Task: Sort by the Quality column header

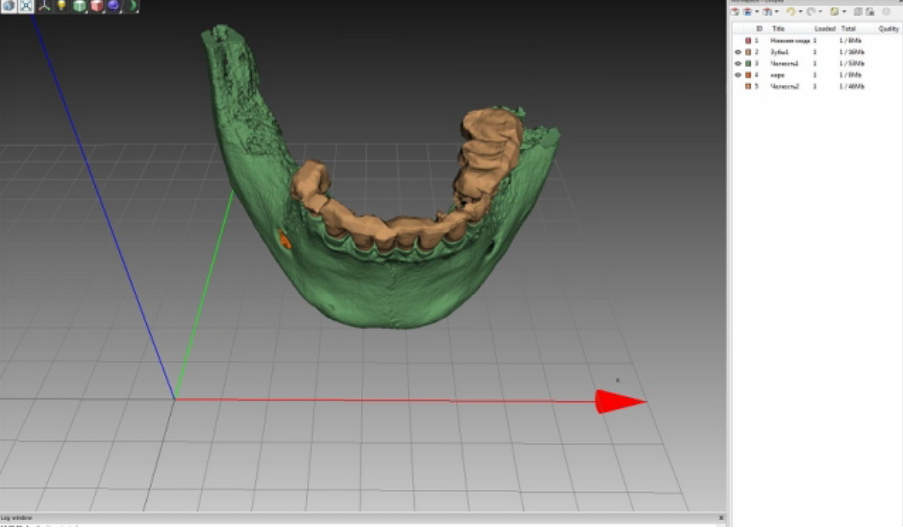Action: coord(889,29)
